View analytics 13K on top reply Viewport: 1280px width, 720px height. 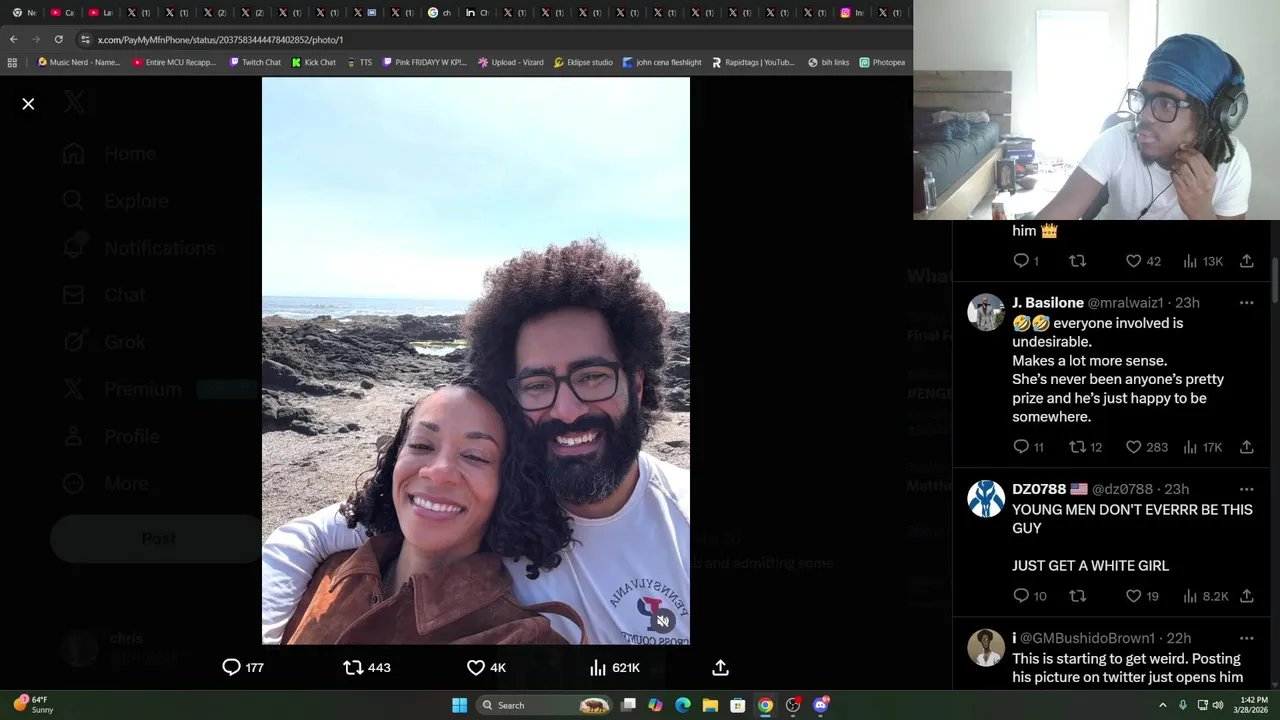tap(1203, 261)
